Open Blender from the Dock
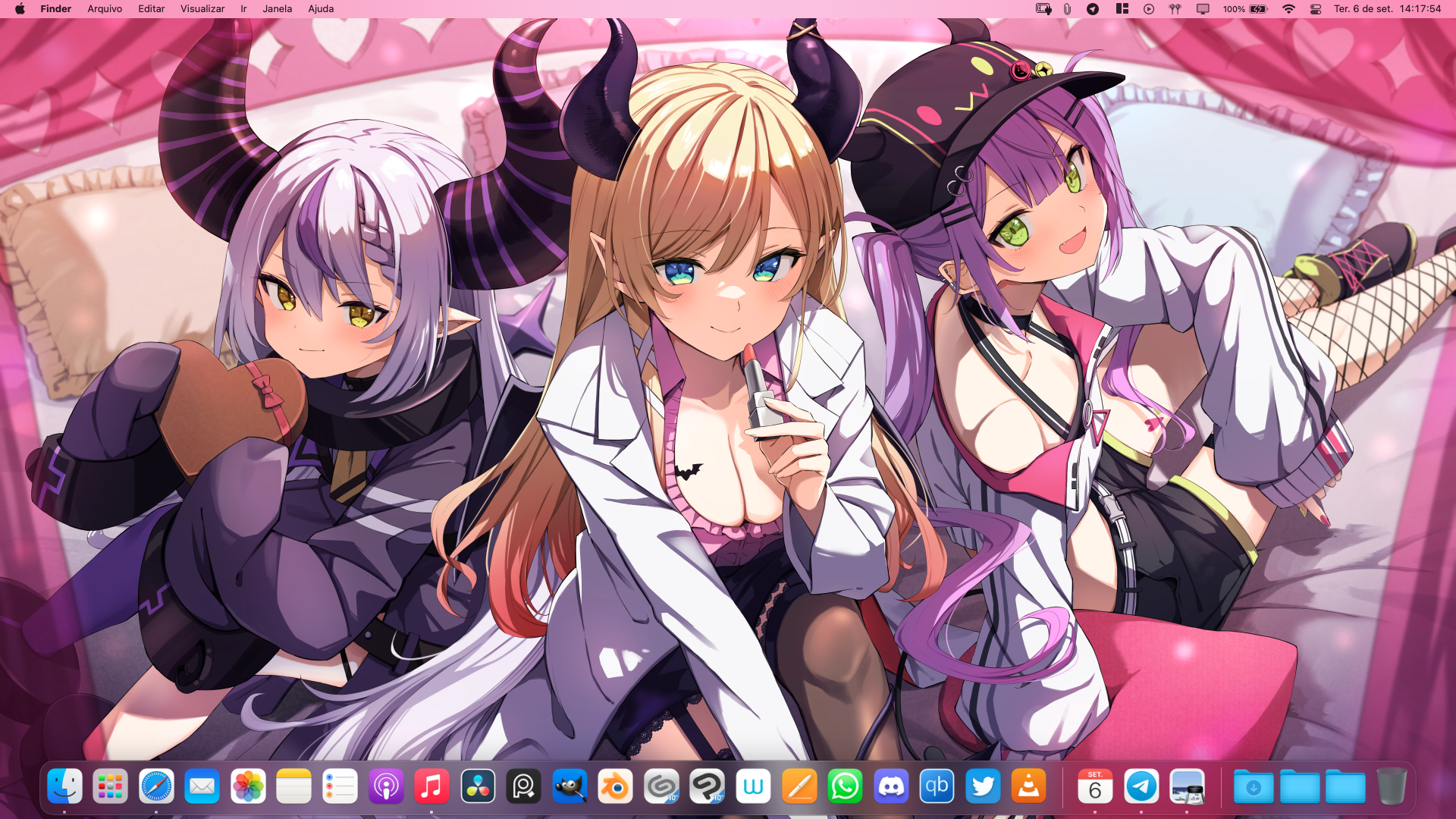1456x819 pixels. click(x=615, y=786)
